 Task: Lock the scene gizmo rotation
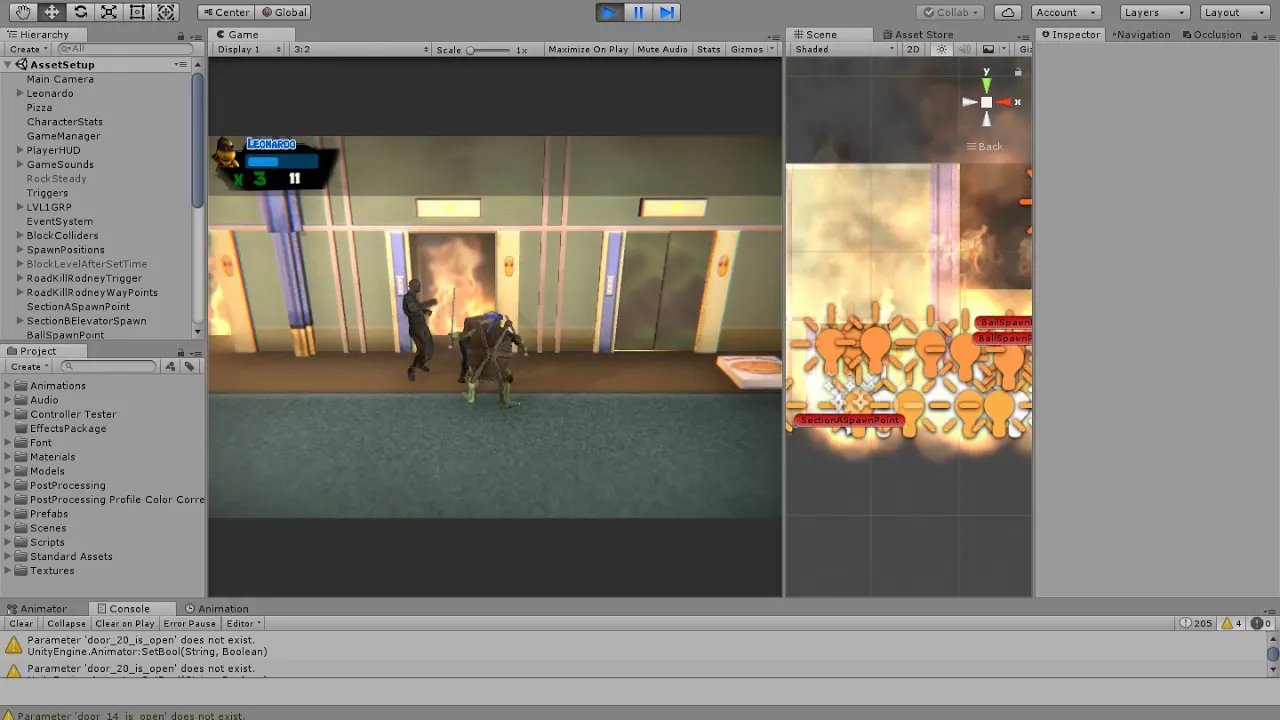click(1018, 72)
